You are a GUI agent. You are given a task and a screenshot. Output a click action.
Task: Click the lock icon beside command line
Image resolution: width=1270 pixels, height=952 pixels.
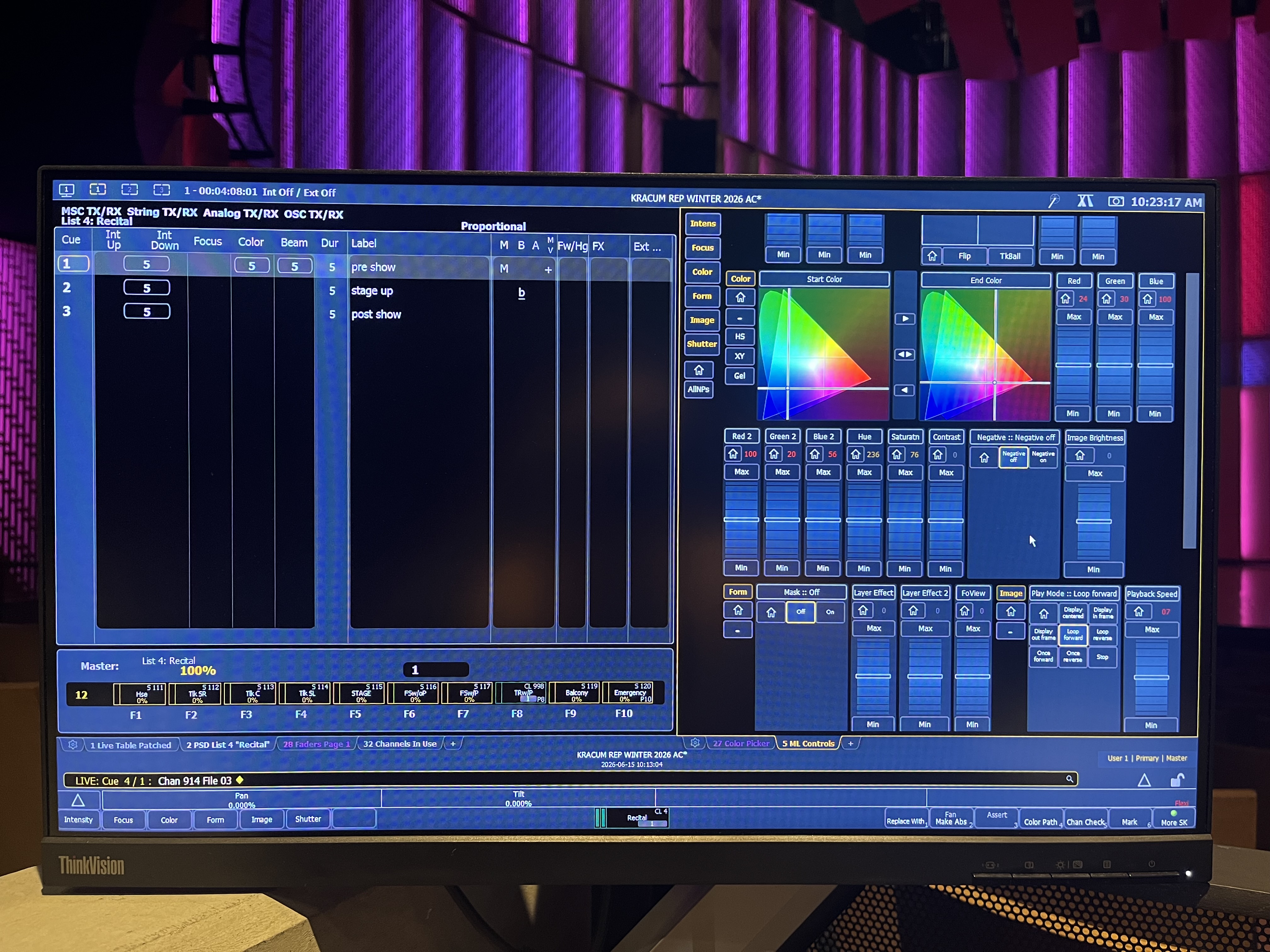tap(1177, 780)
